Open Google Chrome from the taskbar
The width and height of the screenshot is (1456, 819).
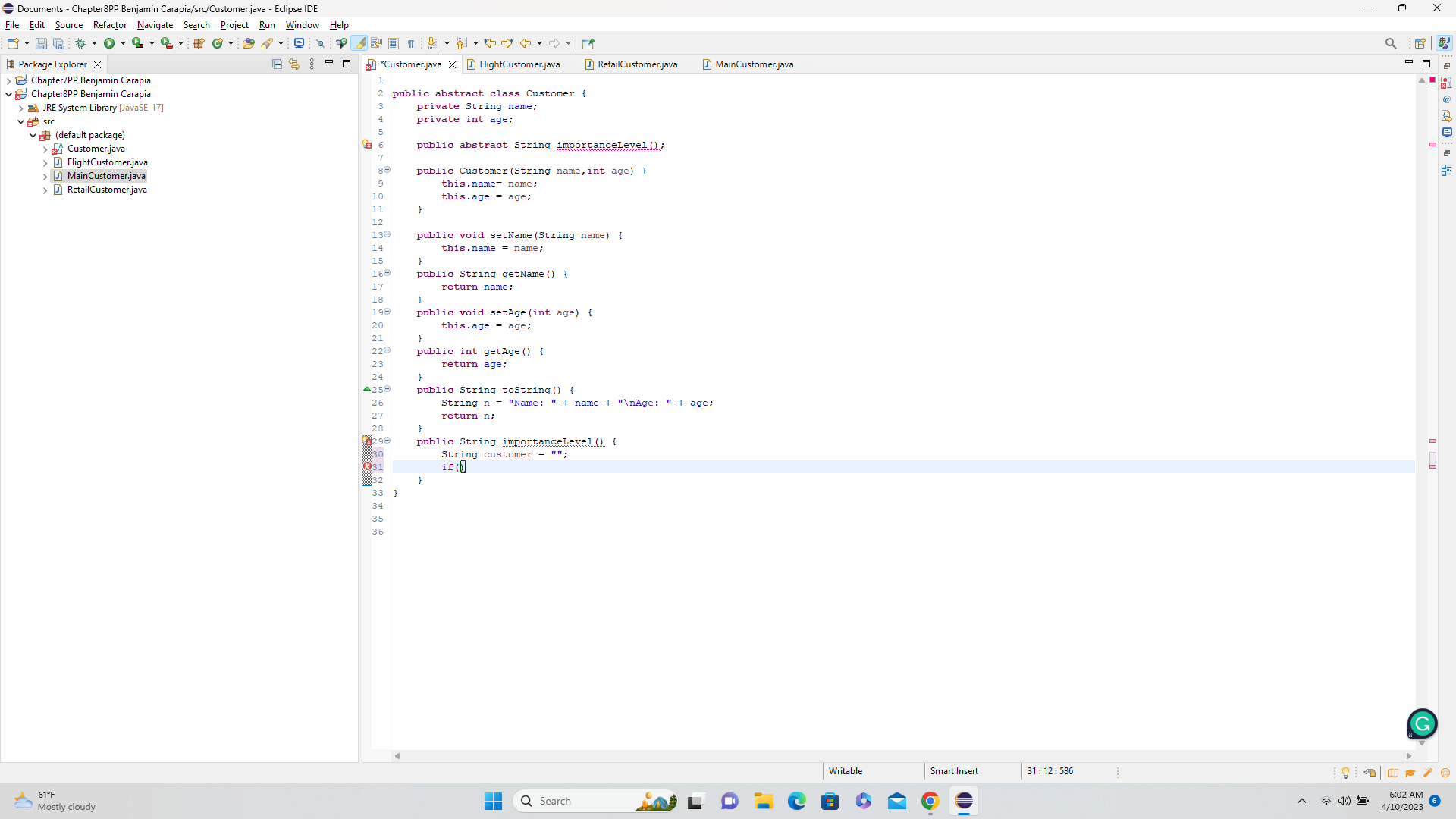tap(930, 802)
